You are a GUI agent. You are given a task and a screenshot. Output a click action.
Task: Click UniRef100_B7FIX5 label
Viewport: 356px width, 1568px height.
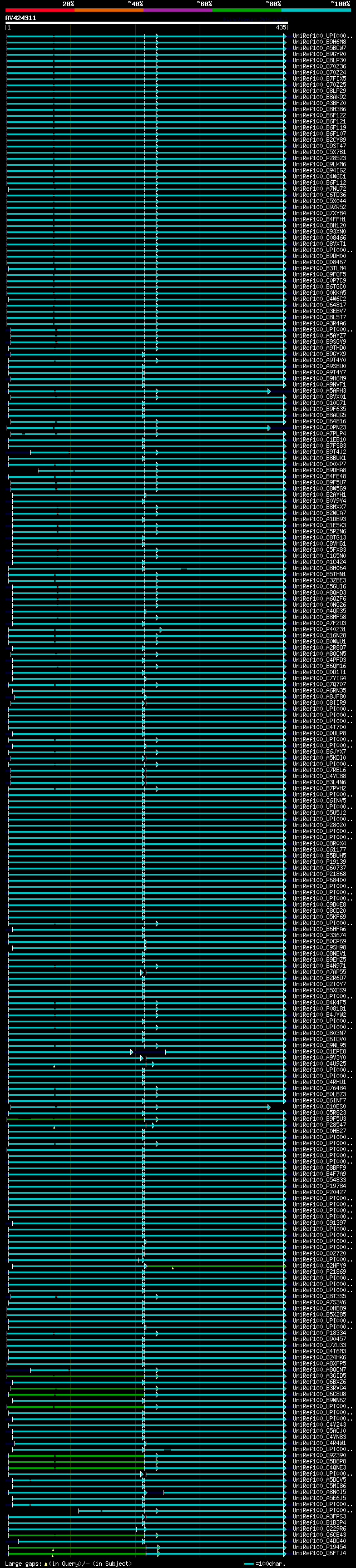[x=319, y=78]
